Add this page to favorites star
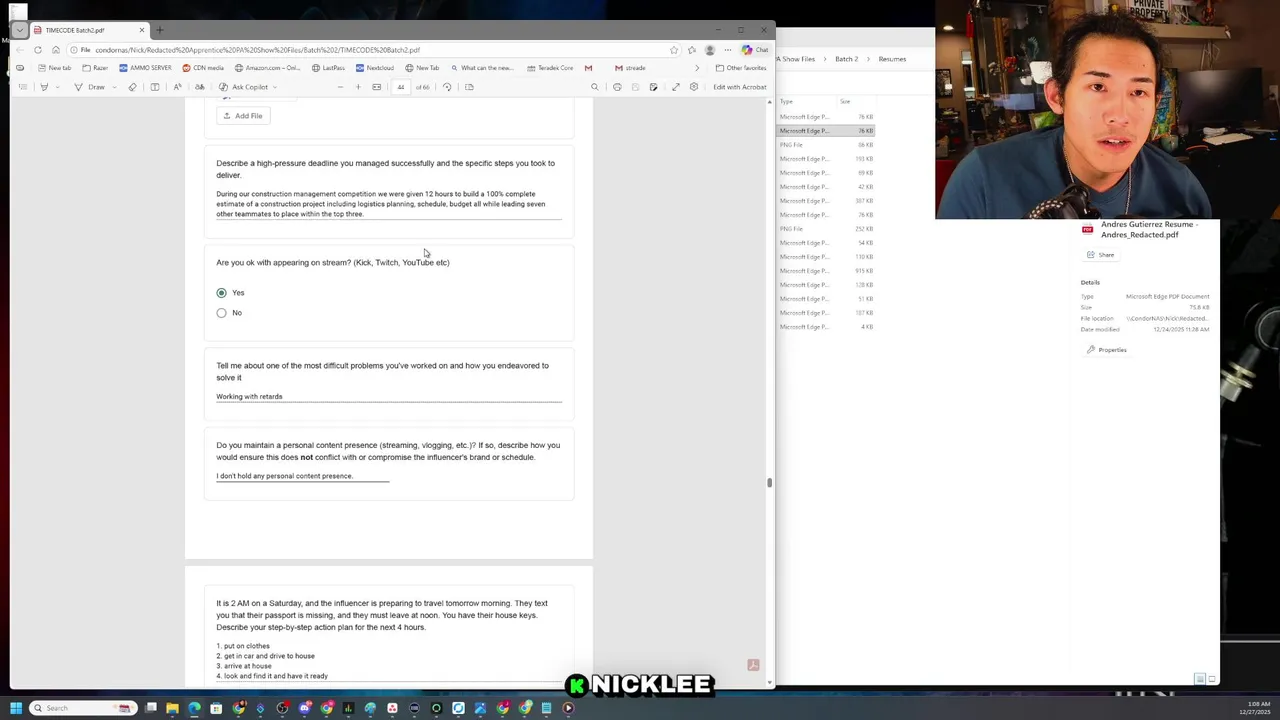1280x720 pixels. point(674,50)
